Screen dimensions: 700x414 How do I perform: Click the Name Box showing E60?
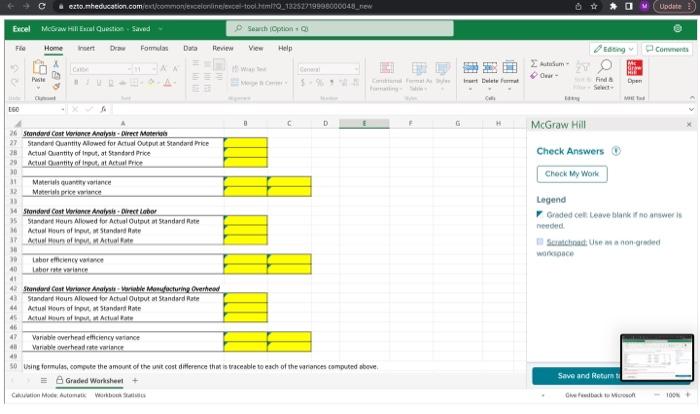(36, 109)
